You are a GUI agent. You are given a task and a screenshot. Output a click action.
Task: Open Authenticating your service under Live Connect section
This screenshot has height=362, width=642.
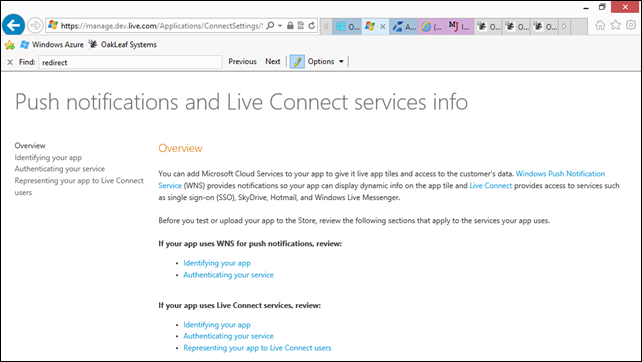228,336
